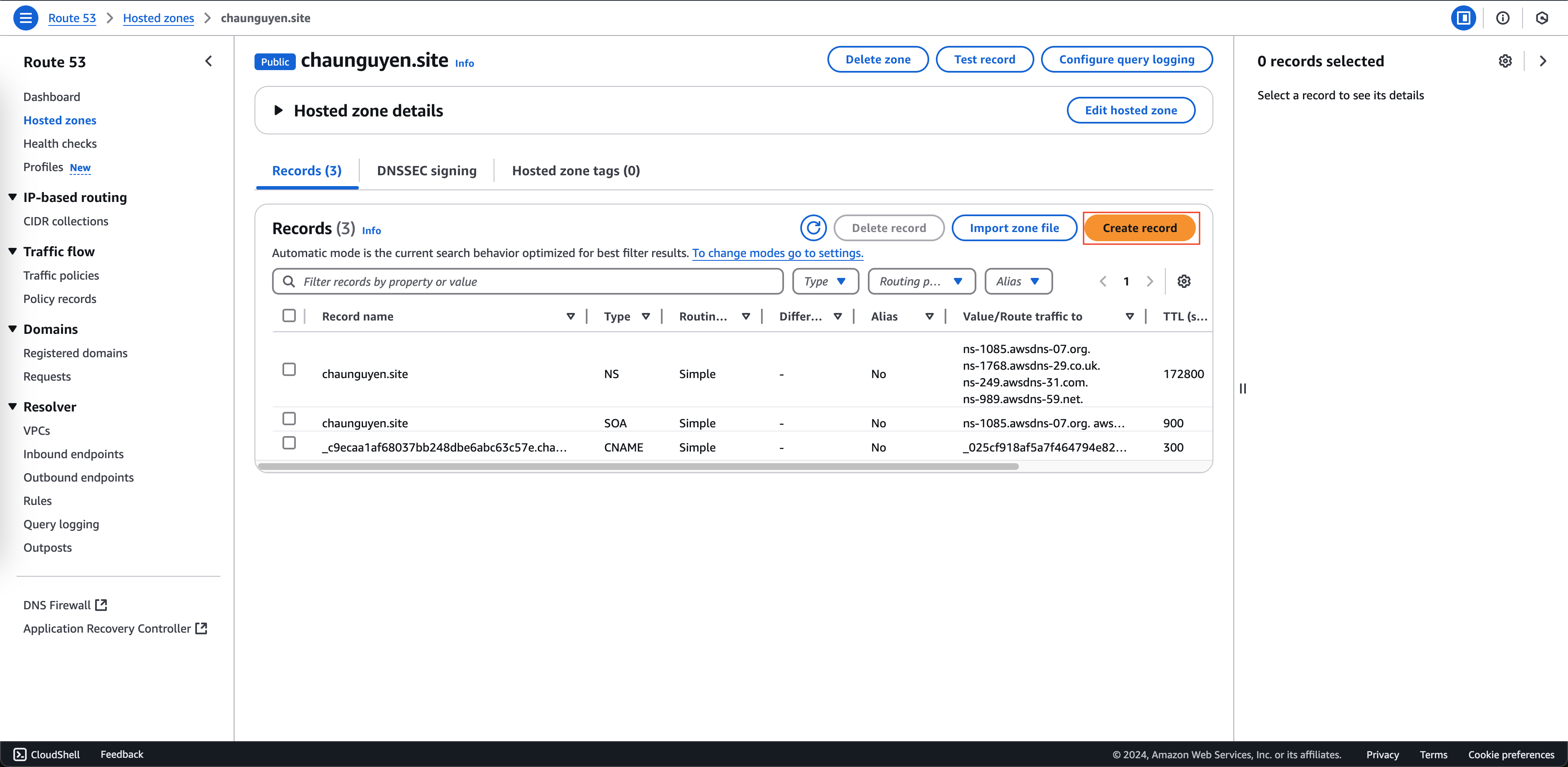Image resolution: width=1568 pixels, height=767 pixels.
Task: Open Traffic policies in sidebar
Action: [x=61, y=275]
